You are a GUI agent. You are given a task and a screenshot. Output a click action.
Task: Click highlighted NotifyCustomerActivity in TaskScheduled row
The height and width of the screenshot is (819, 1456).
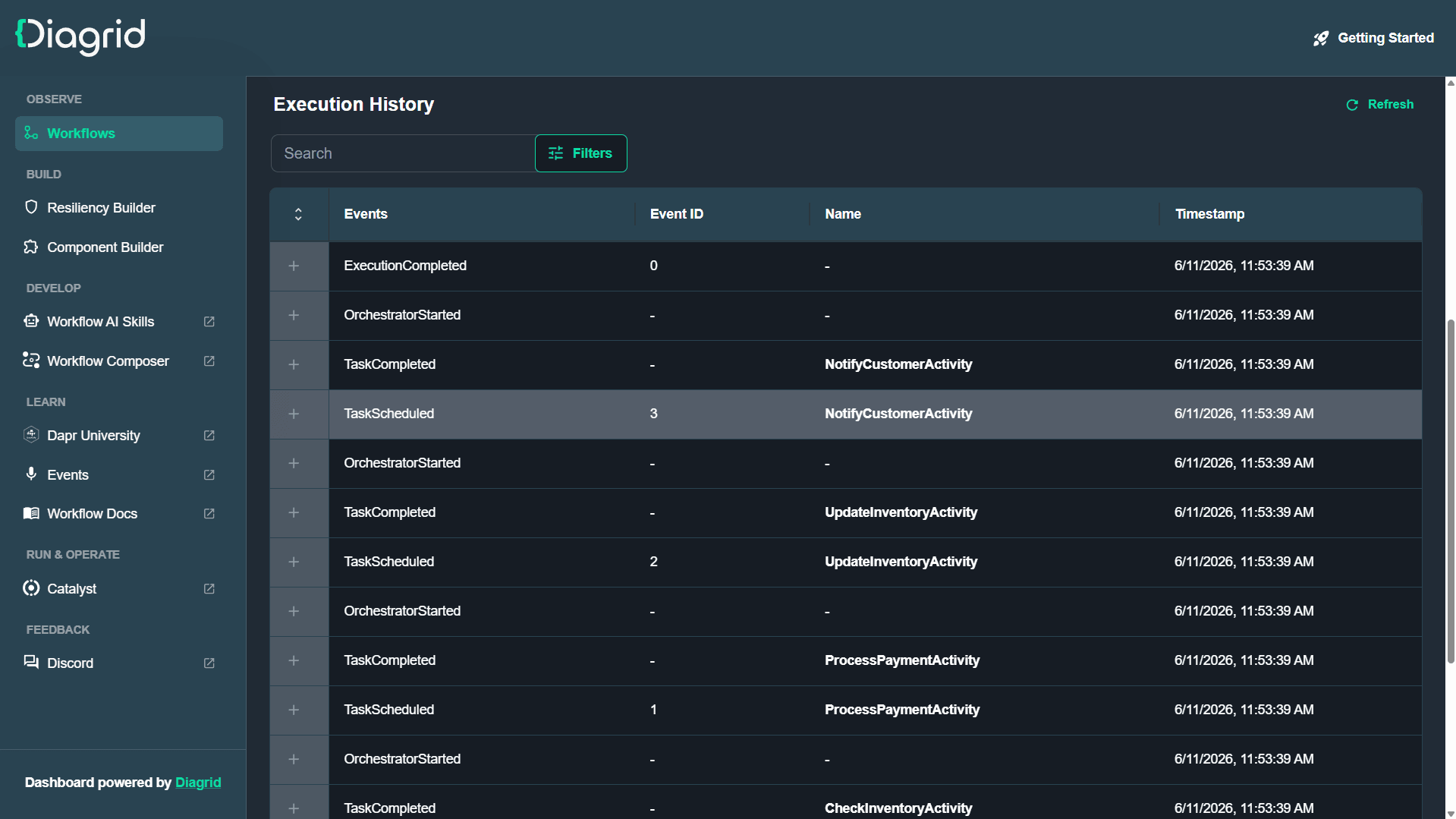point(898,414)
